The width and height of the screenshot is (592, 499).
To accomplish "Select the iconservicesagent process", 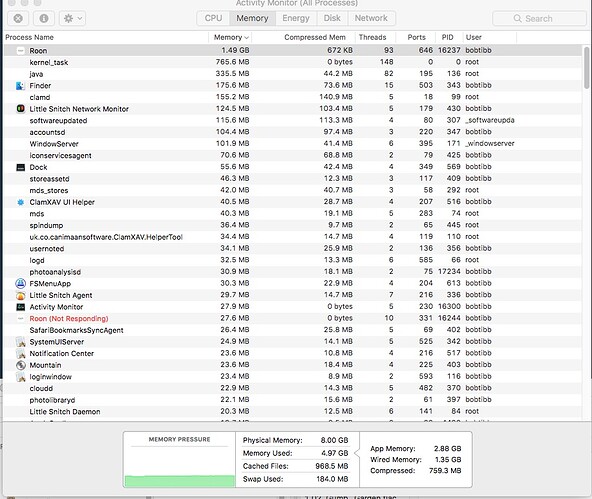I will [x=293, y=156].
